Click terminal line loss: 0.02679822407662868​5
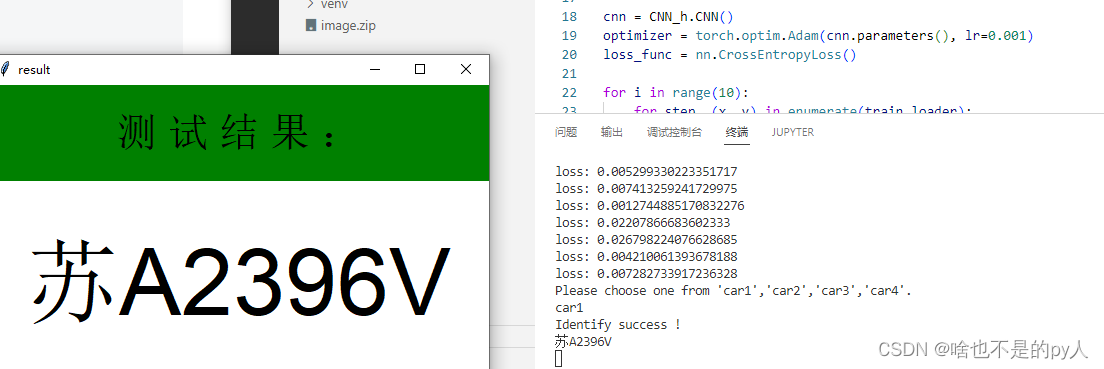The image size is (1104, 369). pos(646,239)
